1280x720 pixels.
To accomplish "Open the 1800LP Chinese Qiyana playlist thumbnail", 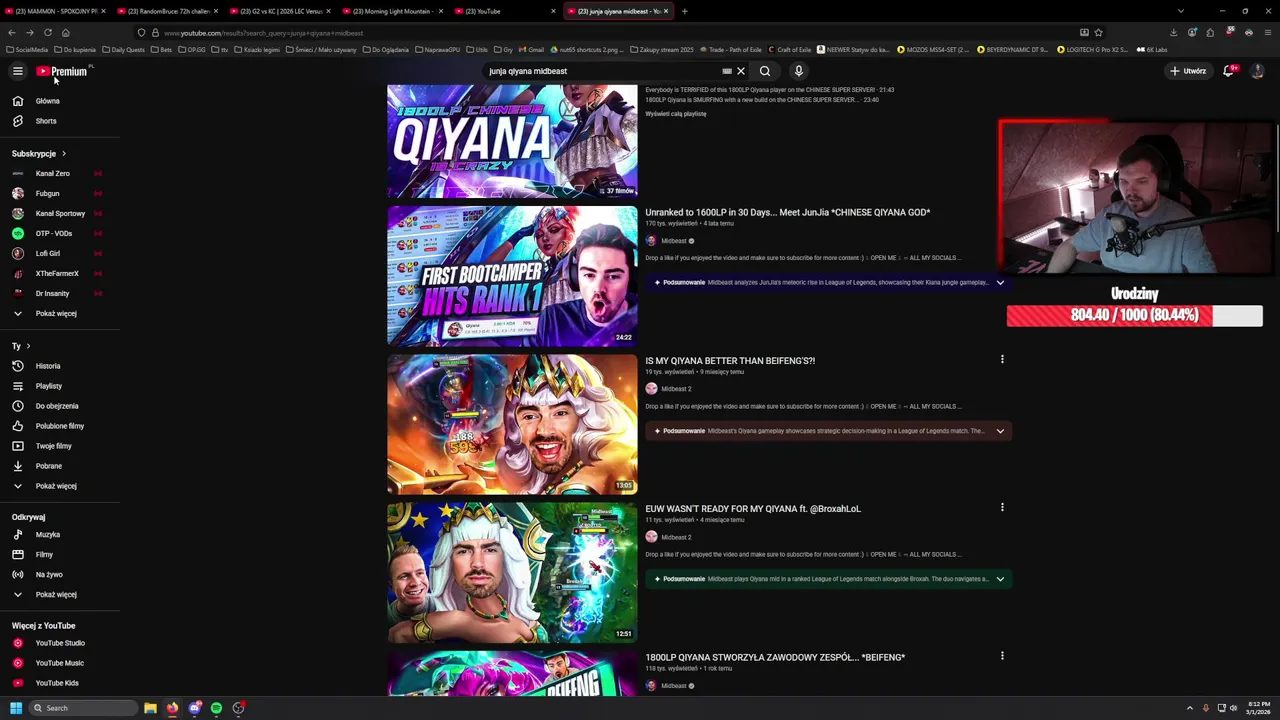I will click(x=512, y=141).
